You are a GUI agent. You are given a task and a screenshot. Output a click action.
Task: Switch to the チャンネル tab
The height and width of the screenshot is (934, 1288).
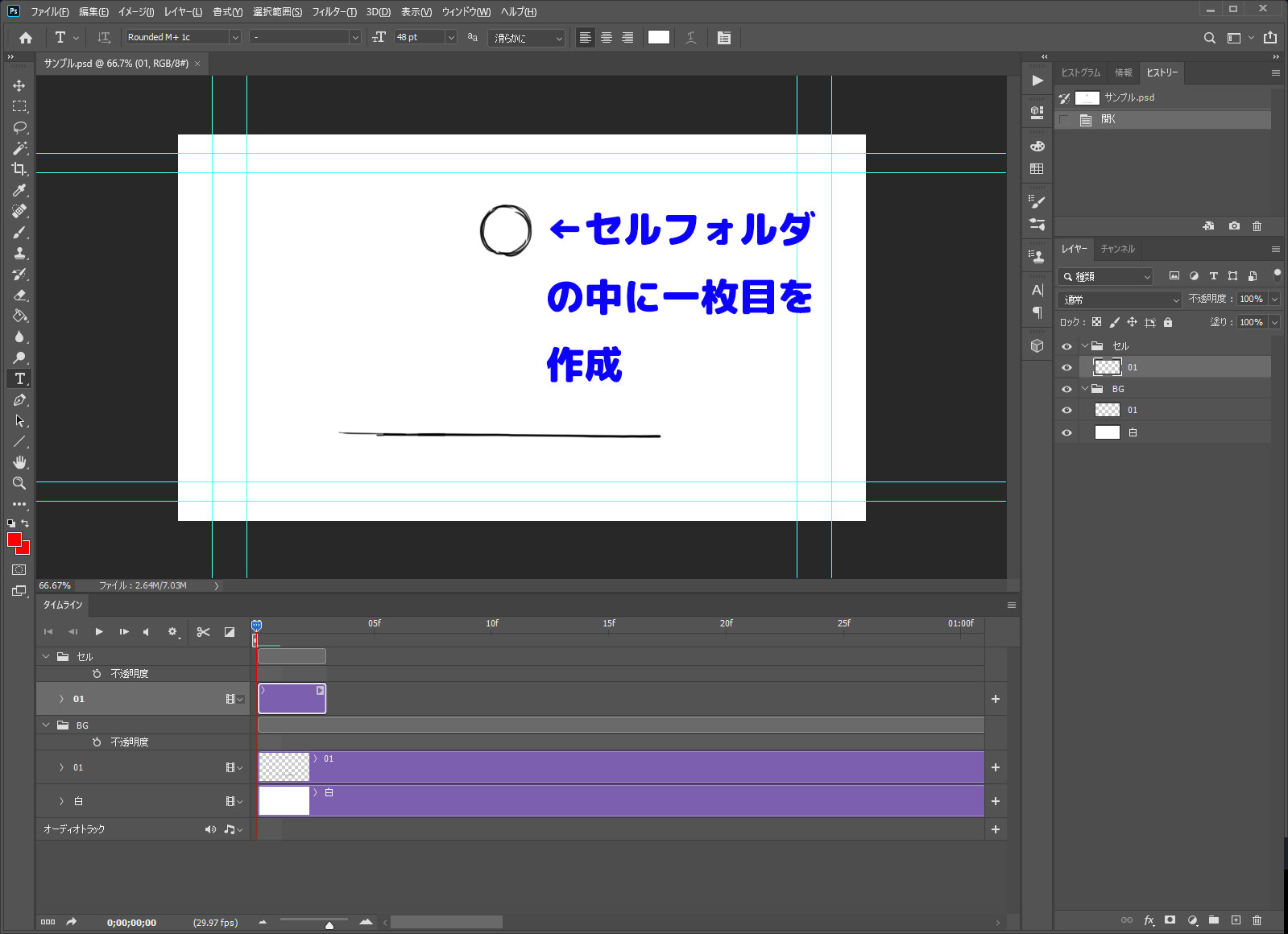click(1117, 249)
